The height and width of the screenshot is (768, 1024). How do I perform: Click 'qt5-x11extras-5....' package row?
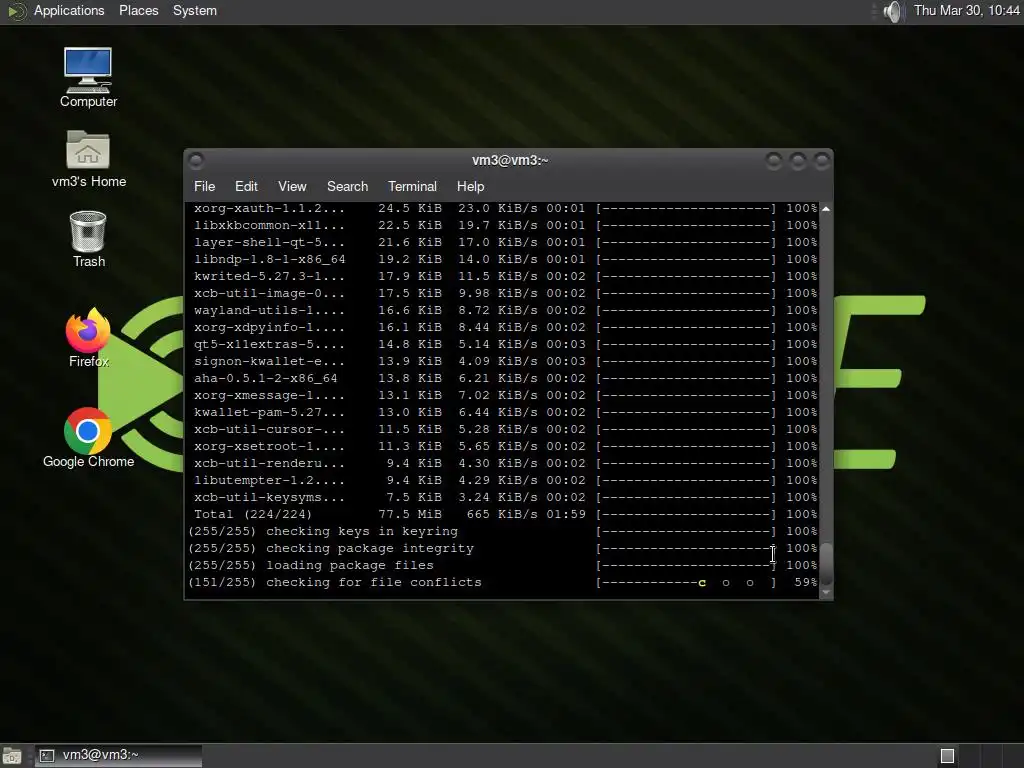pyautogui.click(x=503, y=344)
